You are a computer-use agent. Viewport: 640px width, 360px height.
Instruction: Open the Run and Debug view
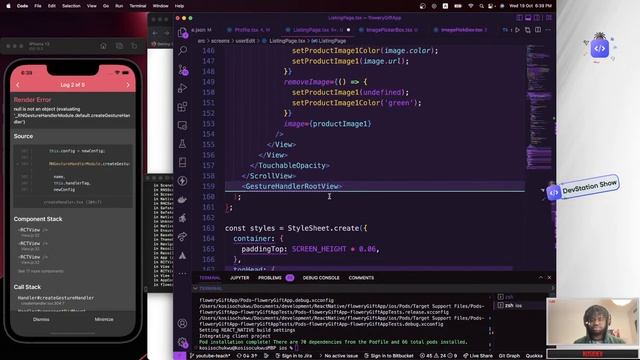tap(182, 88)
